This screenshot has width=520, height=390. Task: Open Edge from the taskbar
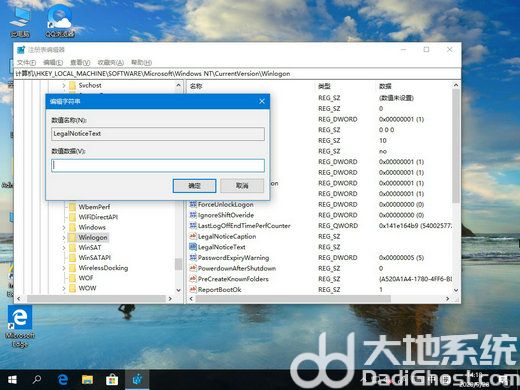tap(62, 380)
